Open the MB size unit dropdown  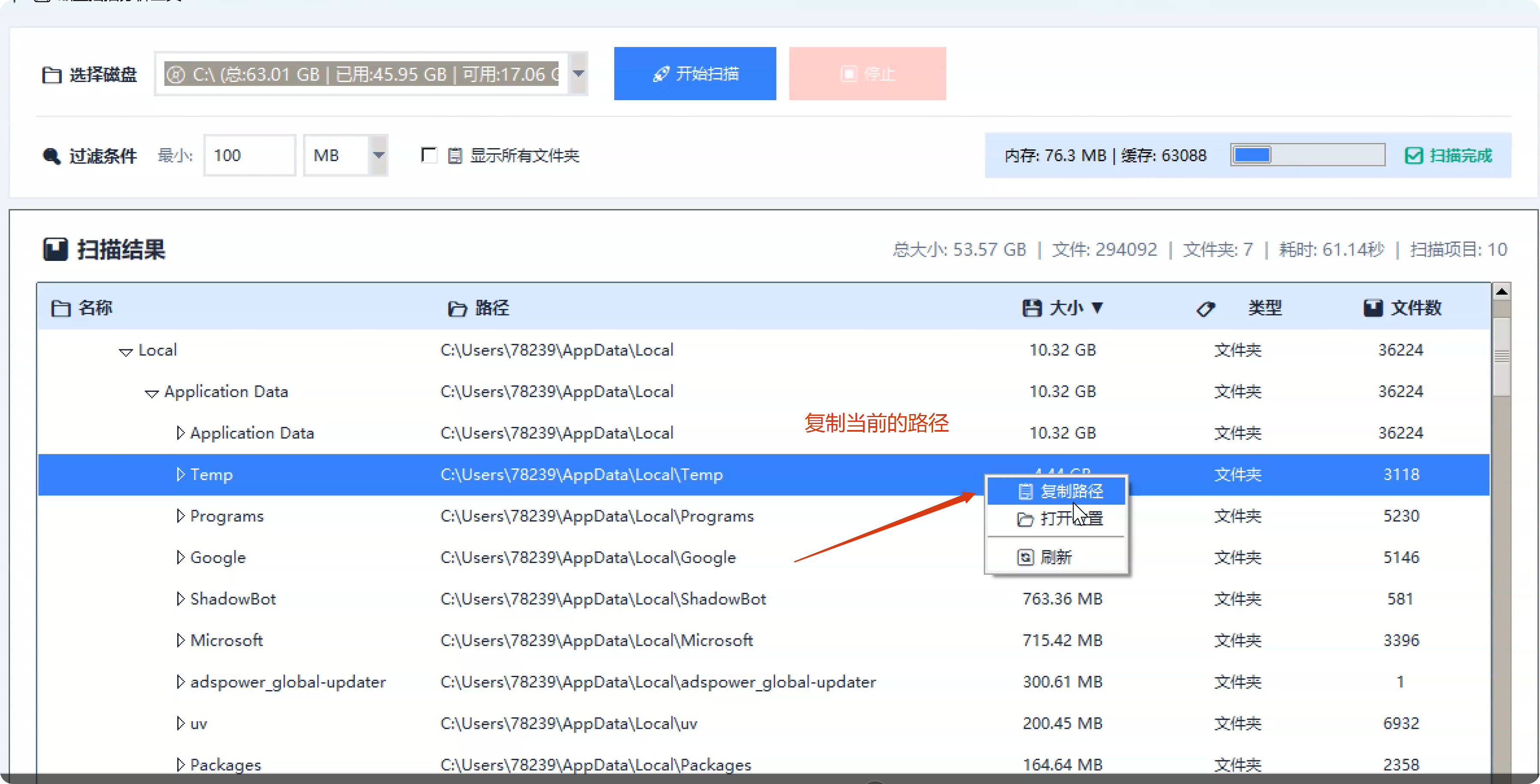[x=379, y=155]
